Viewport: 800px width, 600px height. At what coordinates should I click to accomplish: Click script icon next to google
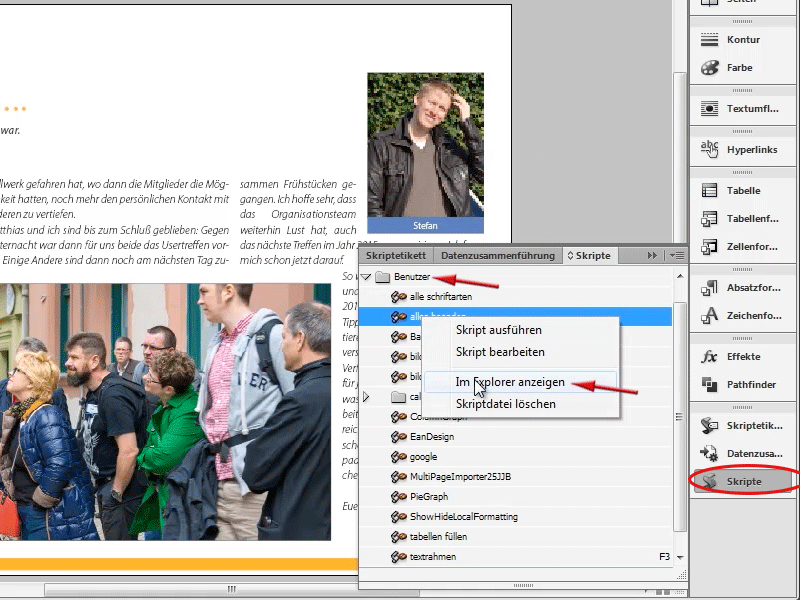point(398,457)
